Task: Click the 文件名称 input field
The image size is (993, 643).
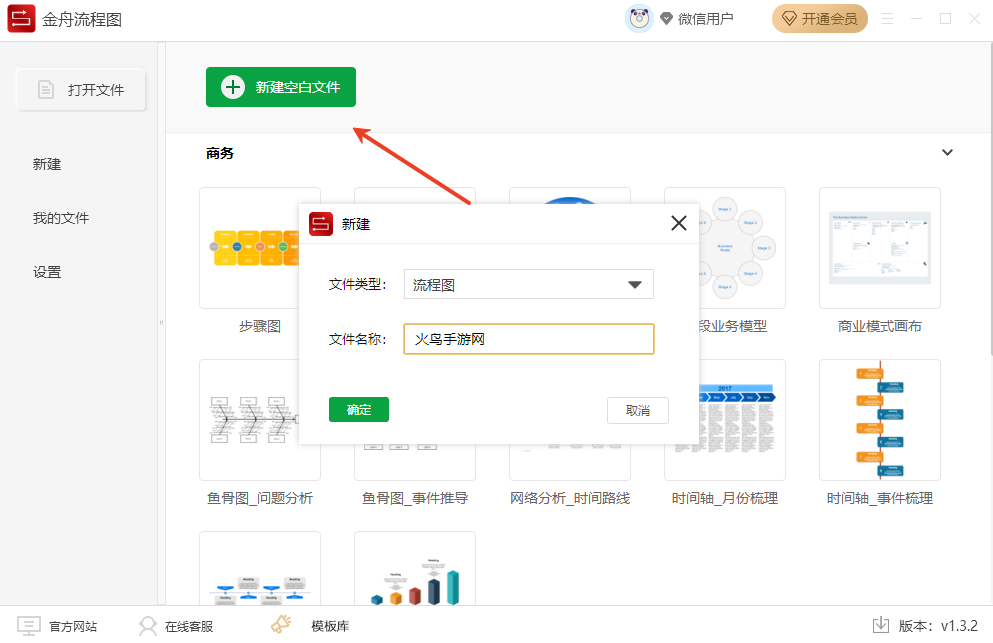Action: coord(529,339)
